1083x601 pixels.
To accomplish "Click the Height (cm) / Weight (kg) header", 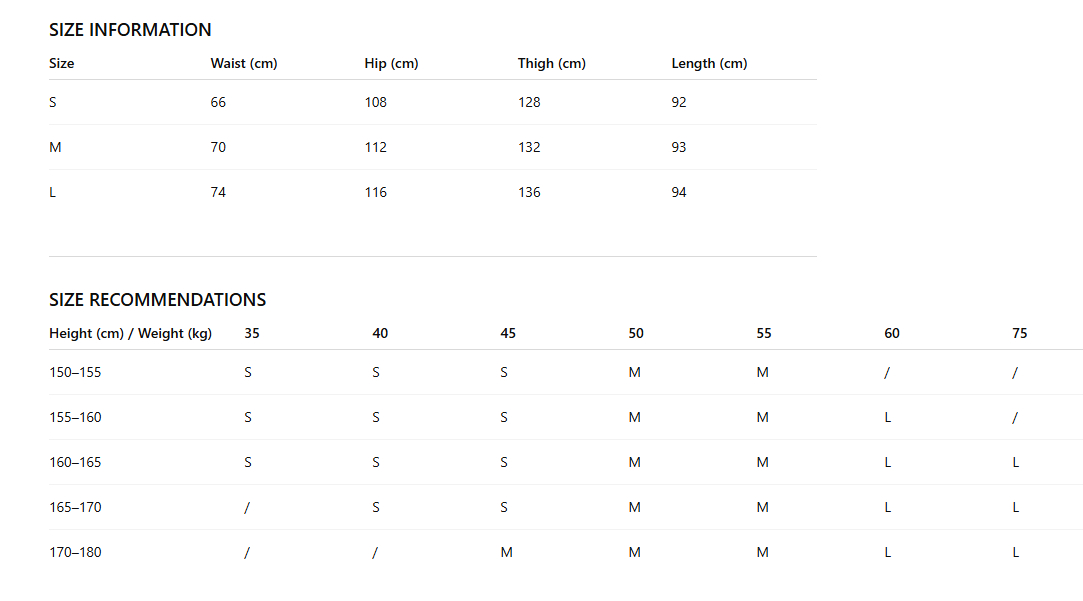I will point(131,334).
